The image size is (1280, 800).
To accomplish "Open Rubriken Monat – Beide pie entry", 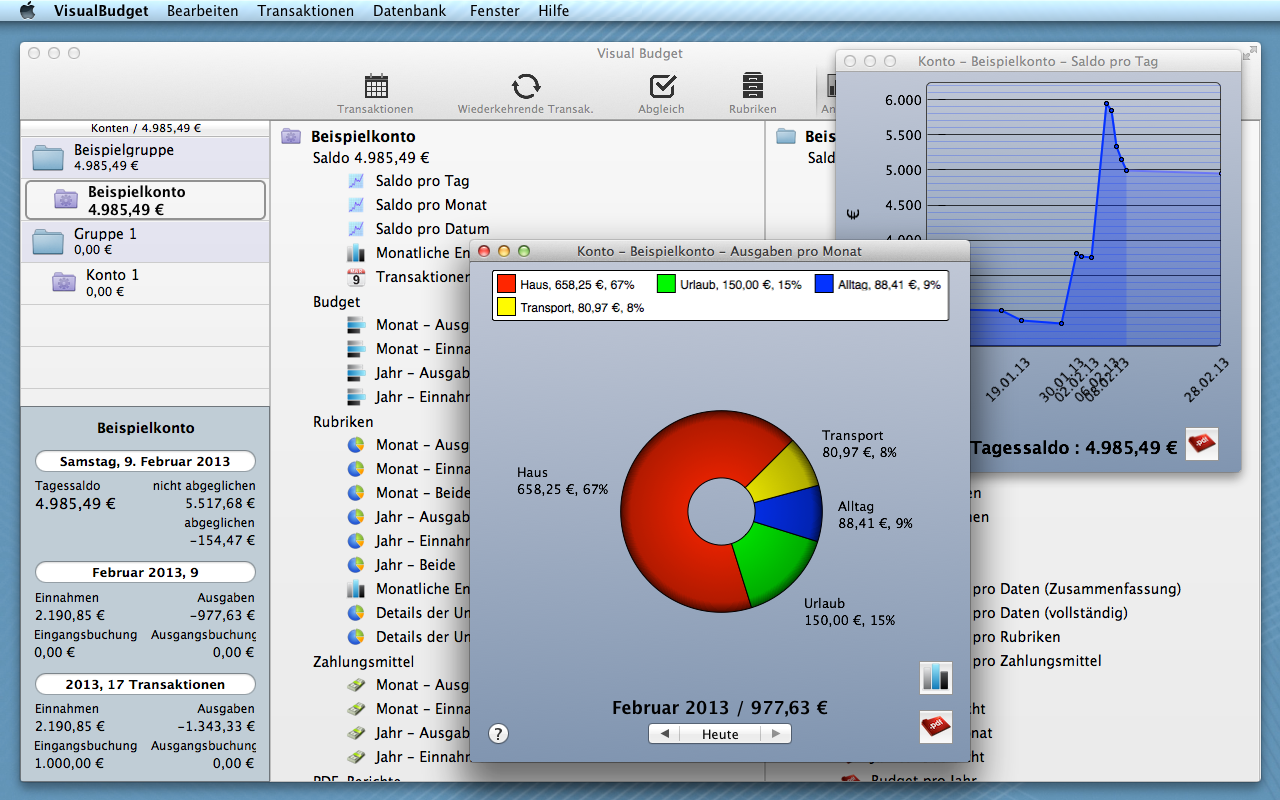I will pyautogui.click(x=408, y=493).
